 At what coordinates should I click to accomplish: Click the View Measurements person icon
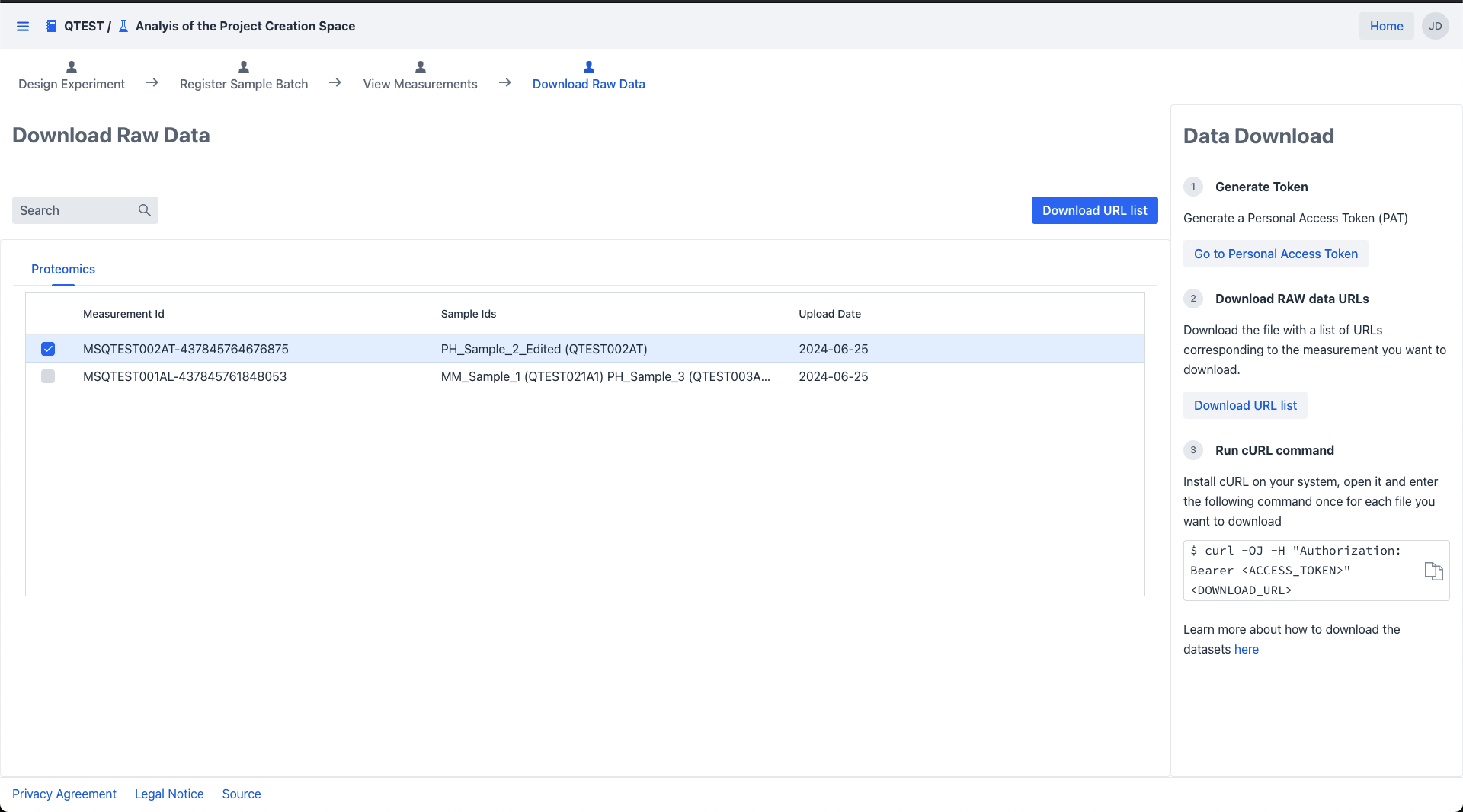click(420, 67)
